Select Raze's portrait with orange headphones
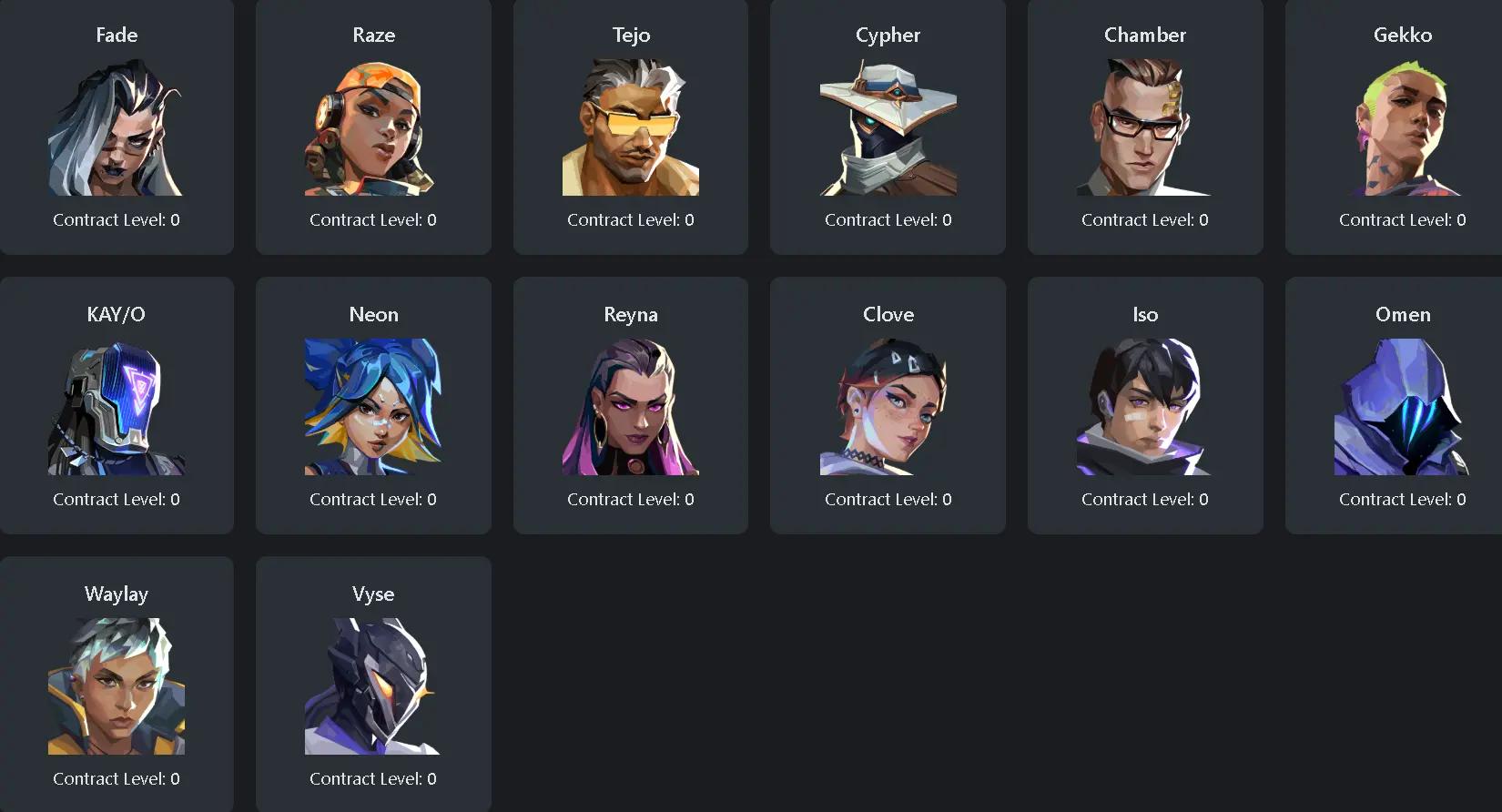The width and height of the screenshot is (1502, 812). tap(373, 127)
